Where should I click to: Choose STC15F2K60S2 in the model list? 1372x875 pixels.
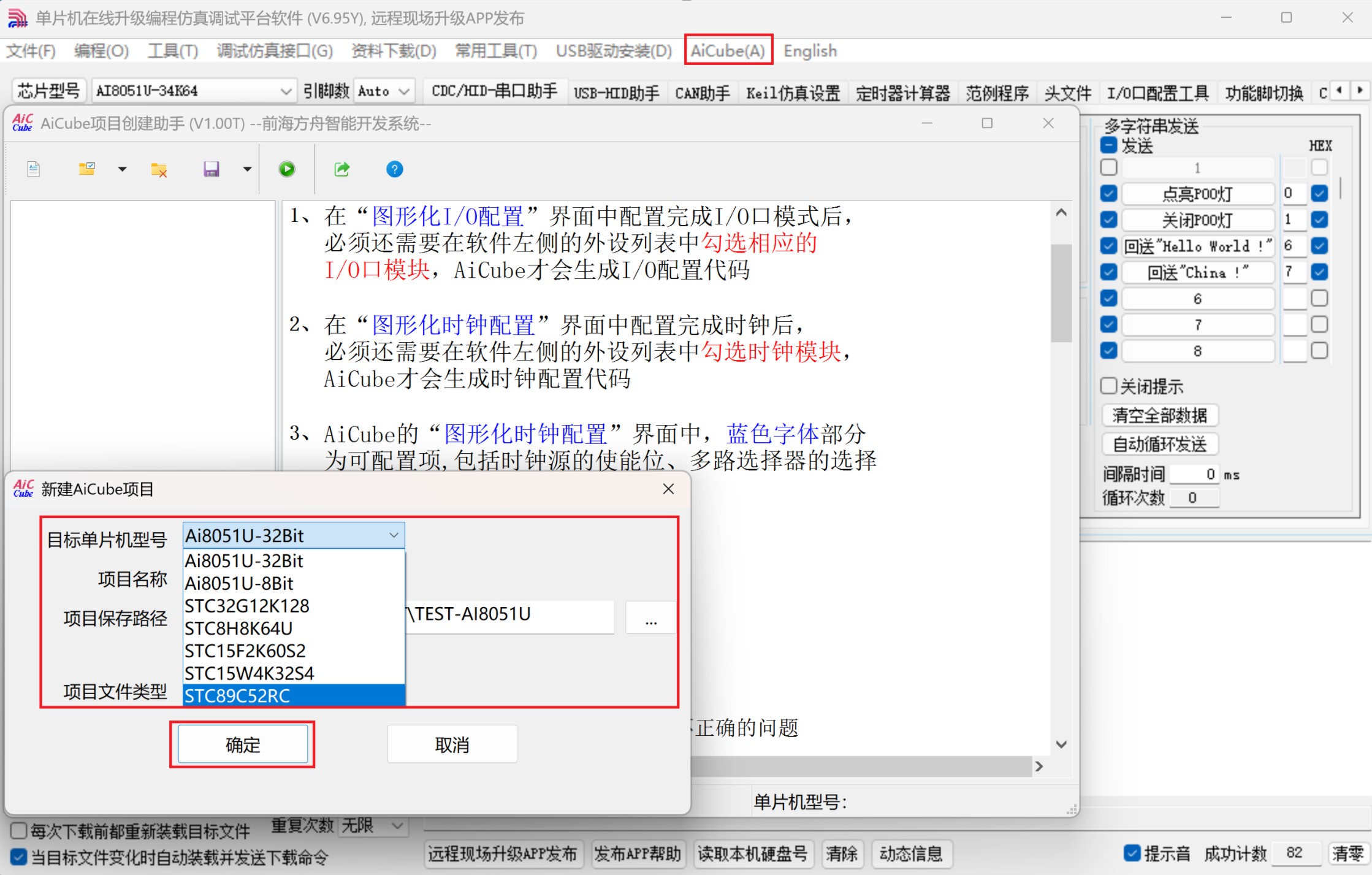(x=294, y=651)
